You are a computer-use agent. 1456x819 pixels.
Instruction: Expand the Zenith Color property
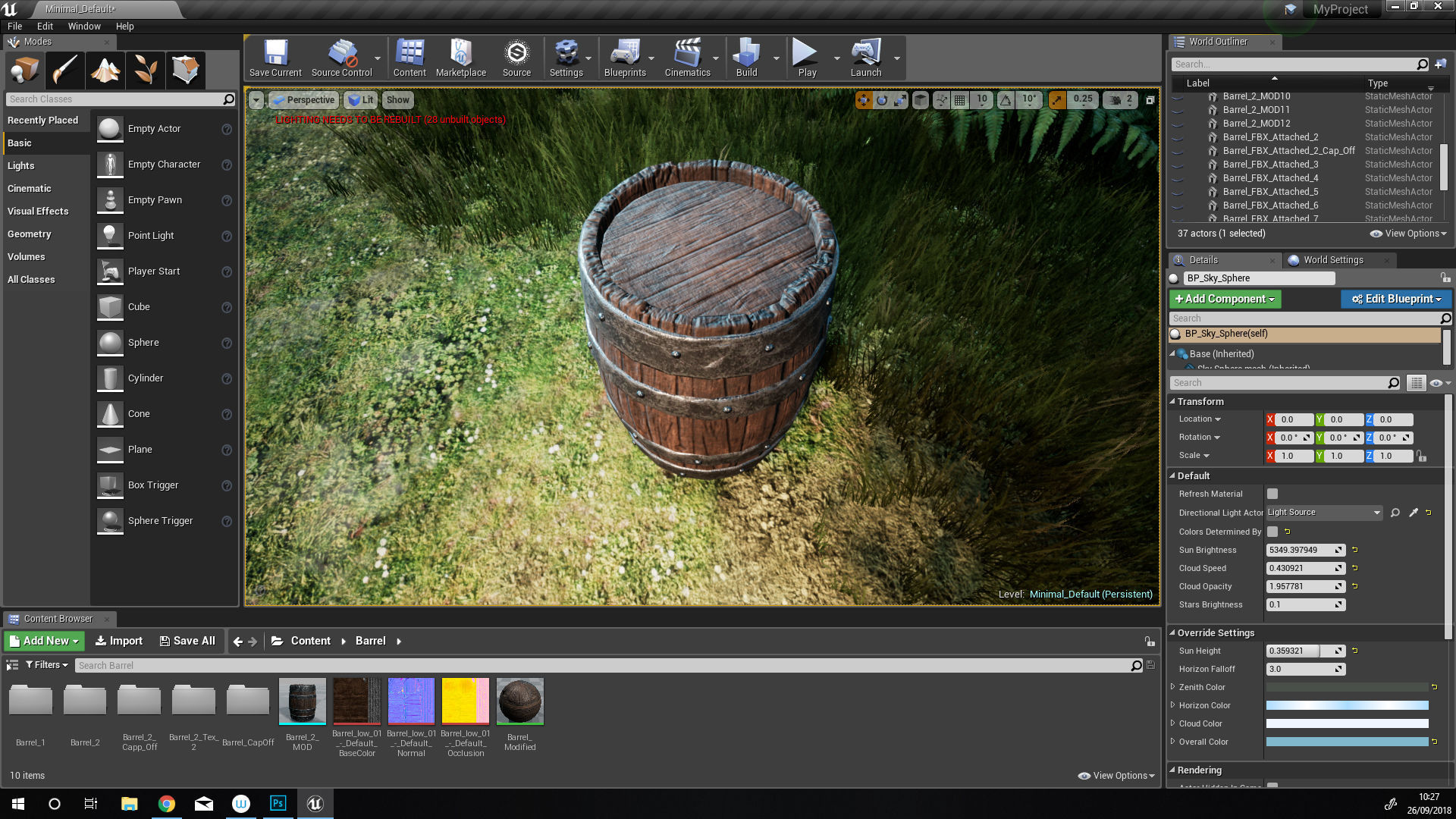(x=1173, y=687)
